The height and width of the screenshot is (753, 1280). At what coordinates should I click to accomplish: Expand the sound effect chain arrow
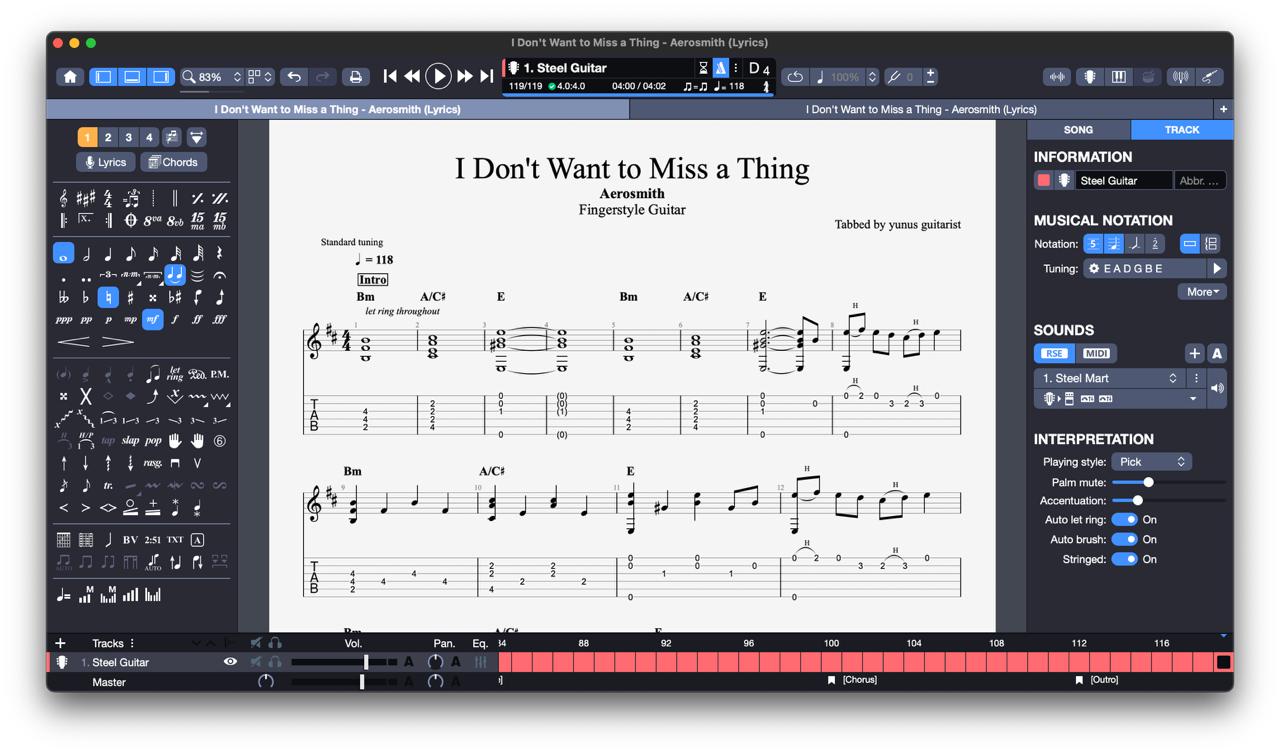point(1193,399)
